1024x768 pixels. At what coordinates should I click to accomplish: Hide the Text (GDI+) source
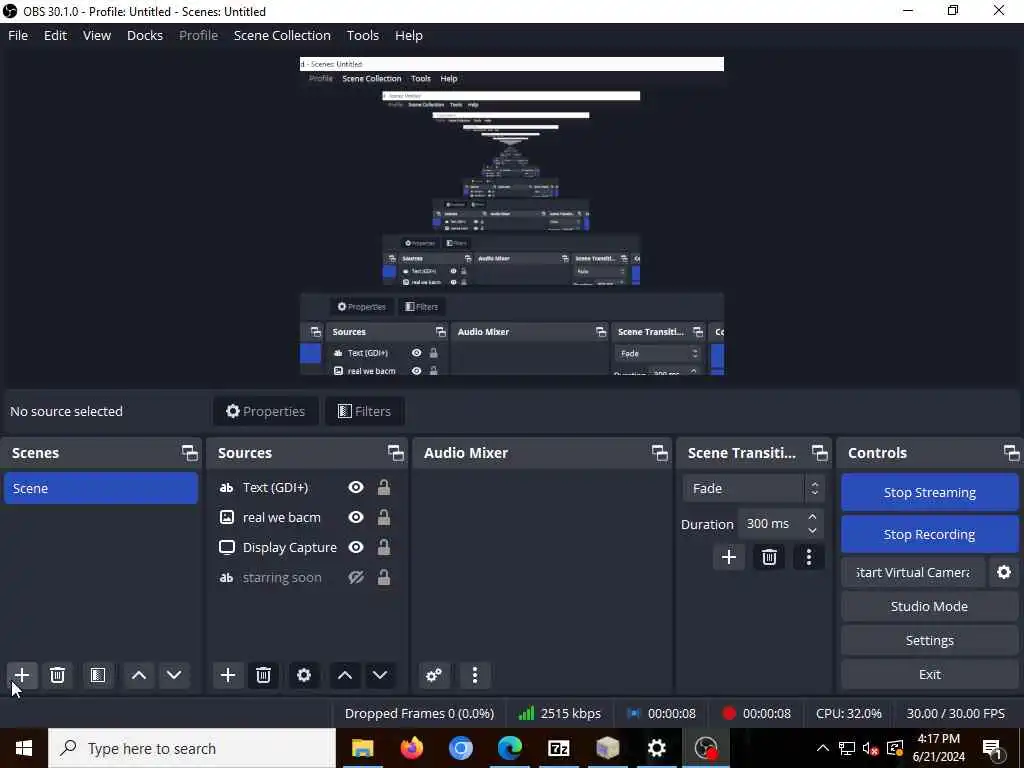point(356,487)
